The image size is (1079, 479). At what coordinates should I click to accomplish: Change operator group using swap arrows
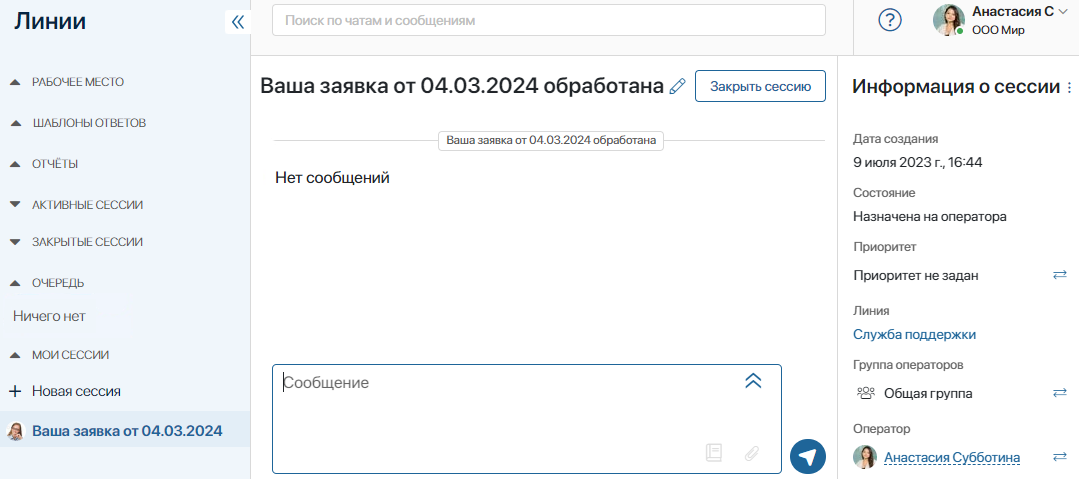point(1060,393)
